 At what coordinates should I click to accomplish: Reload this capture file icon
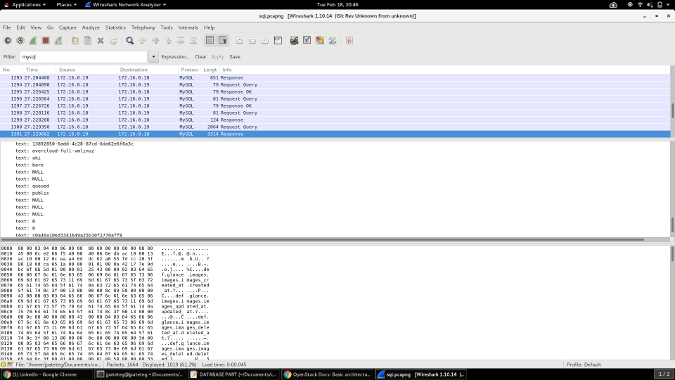[x=113, y=40]
